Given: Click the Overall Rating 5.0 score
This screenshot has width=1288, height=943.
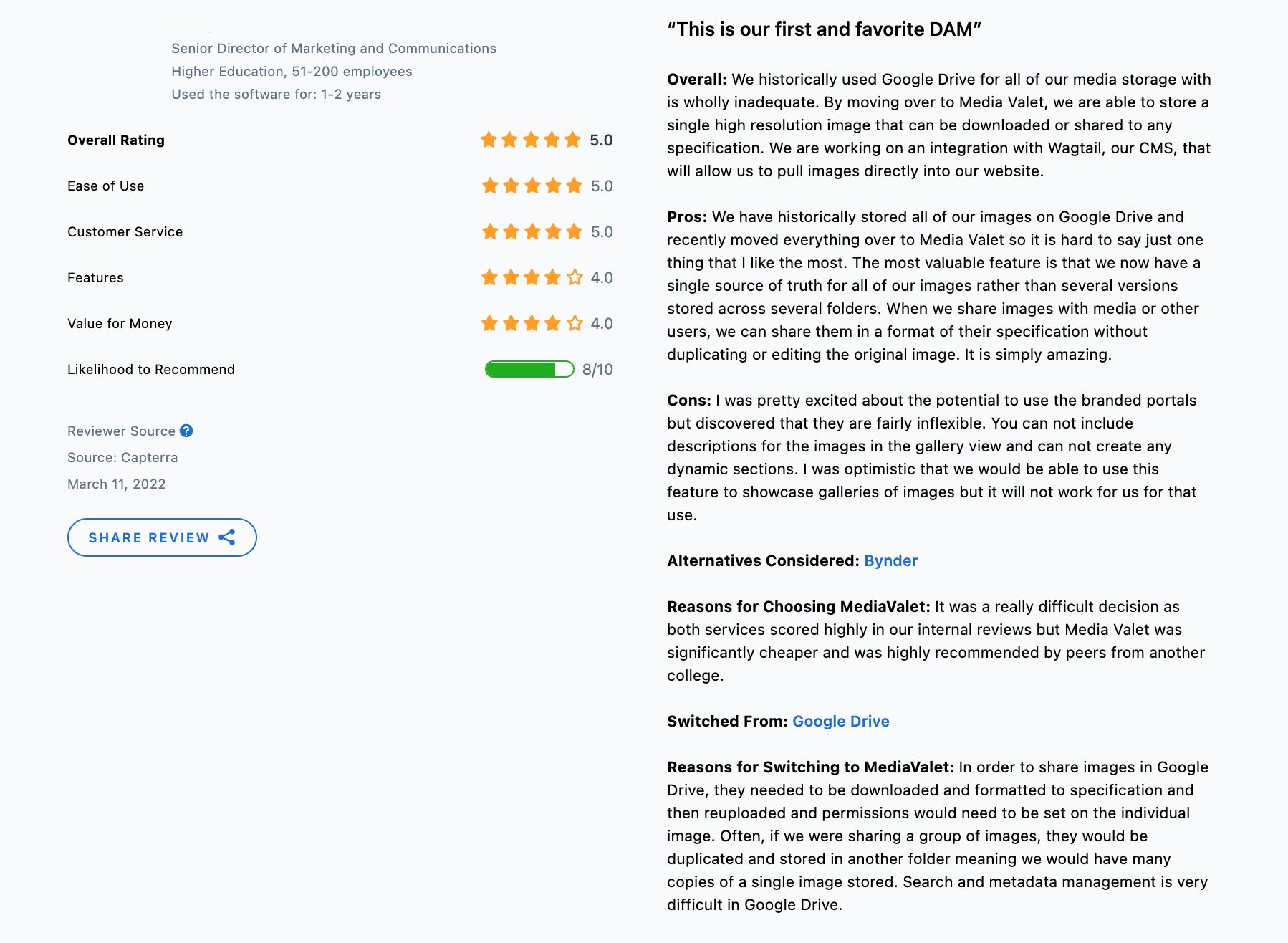Looking at the screenshot, I should 601,140.
